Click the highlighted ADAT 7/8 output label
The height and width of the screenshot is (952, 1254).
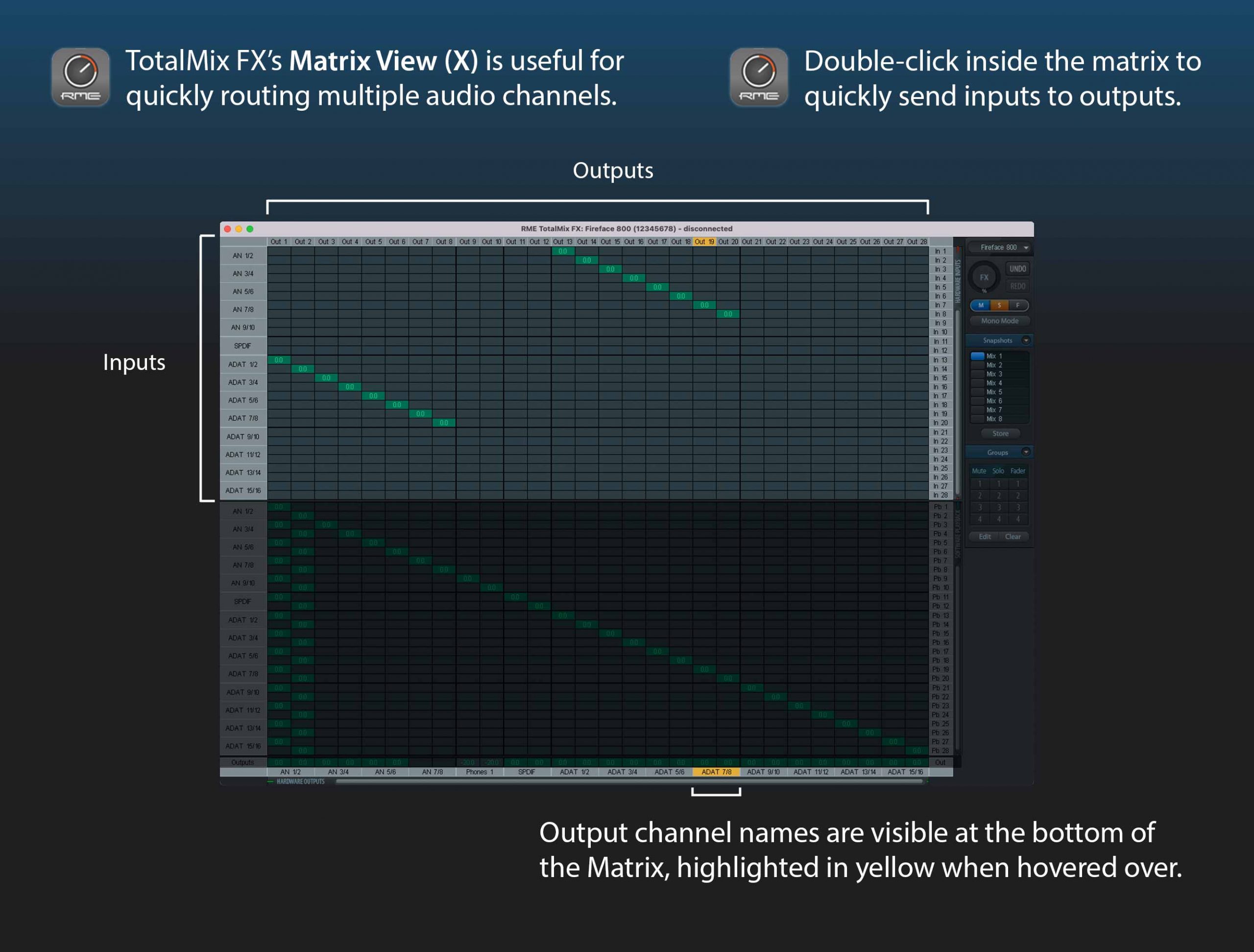[x=716, y=772]
